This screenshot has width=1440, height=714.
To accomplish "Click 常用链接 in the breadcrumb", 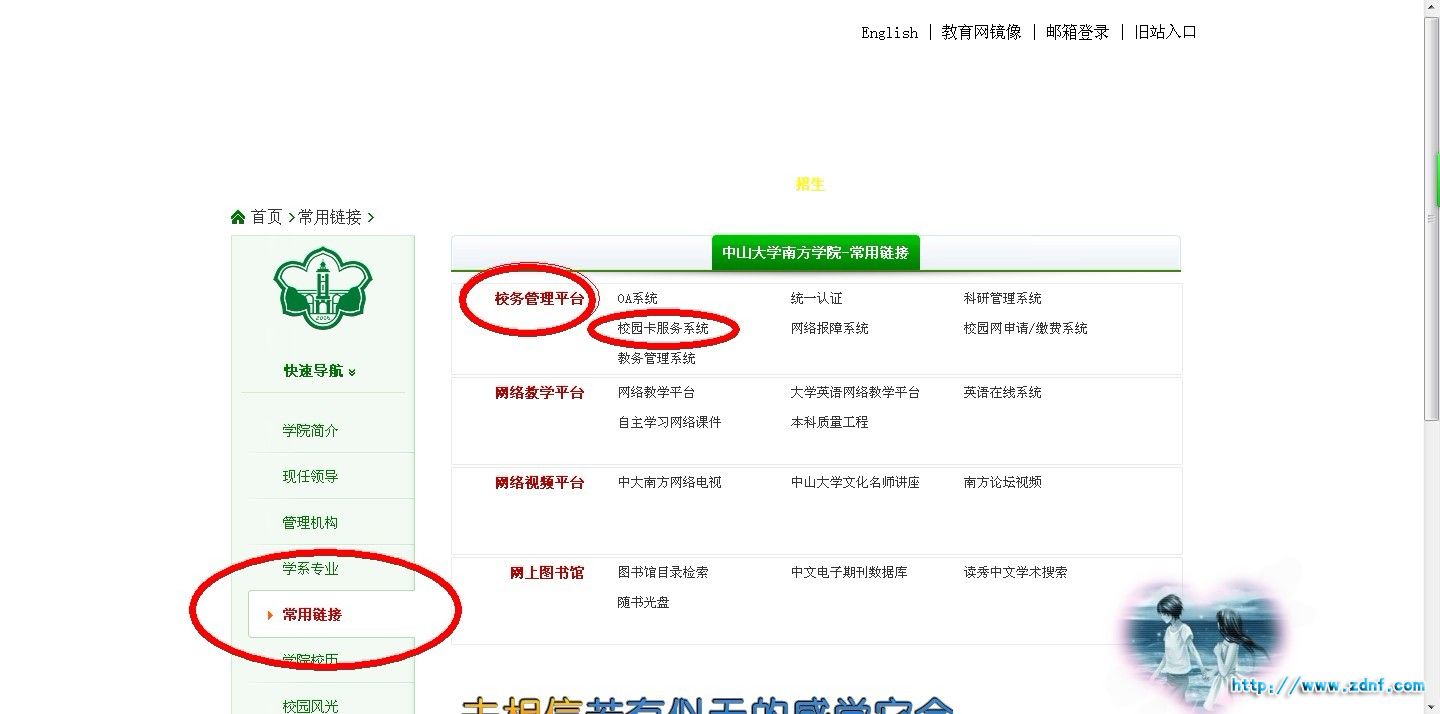I will pyautogui.click(x=330, y=217).
